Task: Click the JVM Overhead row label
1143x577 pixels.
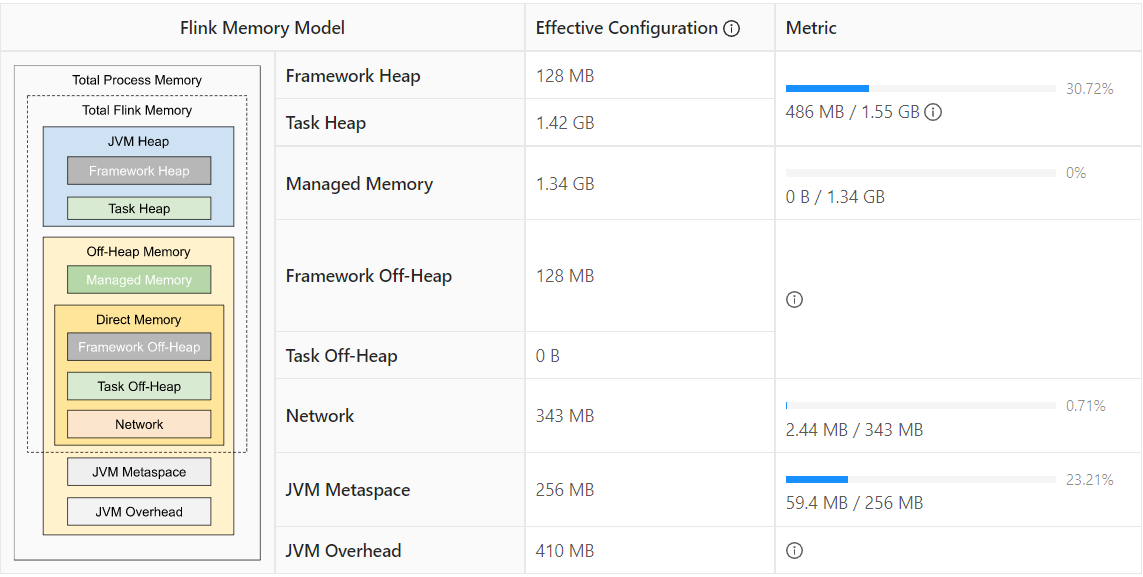Action: 343,550
